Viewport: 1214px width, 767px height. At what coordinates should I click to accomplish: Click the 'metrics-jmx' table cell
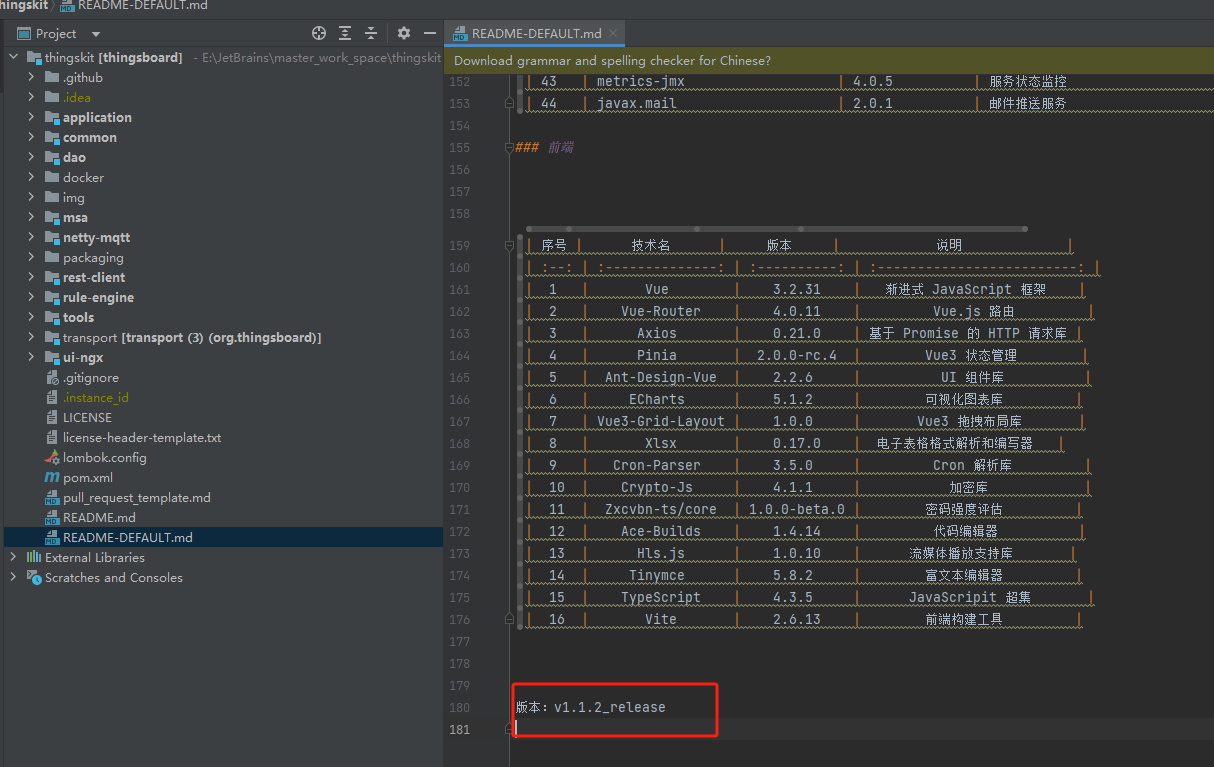point(640,81)
